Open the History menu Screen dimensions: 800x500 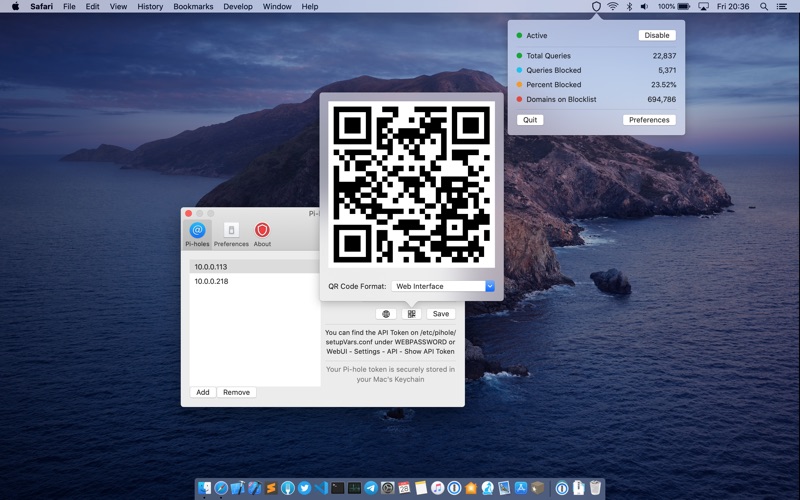(150, 7)
